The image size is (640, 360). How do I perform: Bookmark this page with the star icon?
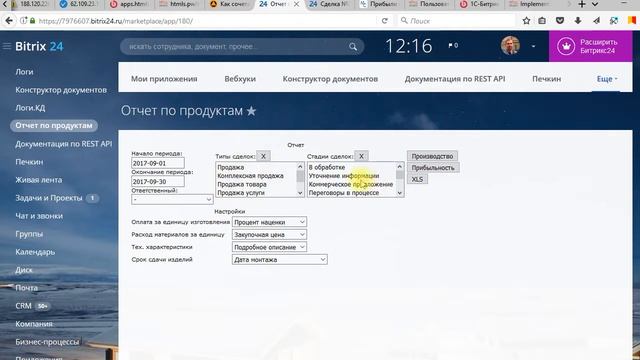click(526, 20)
